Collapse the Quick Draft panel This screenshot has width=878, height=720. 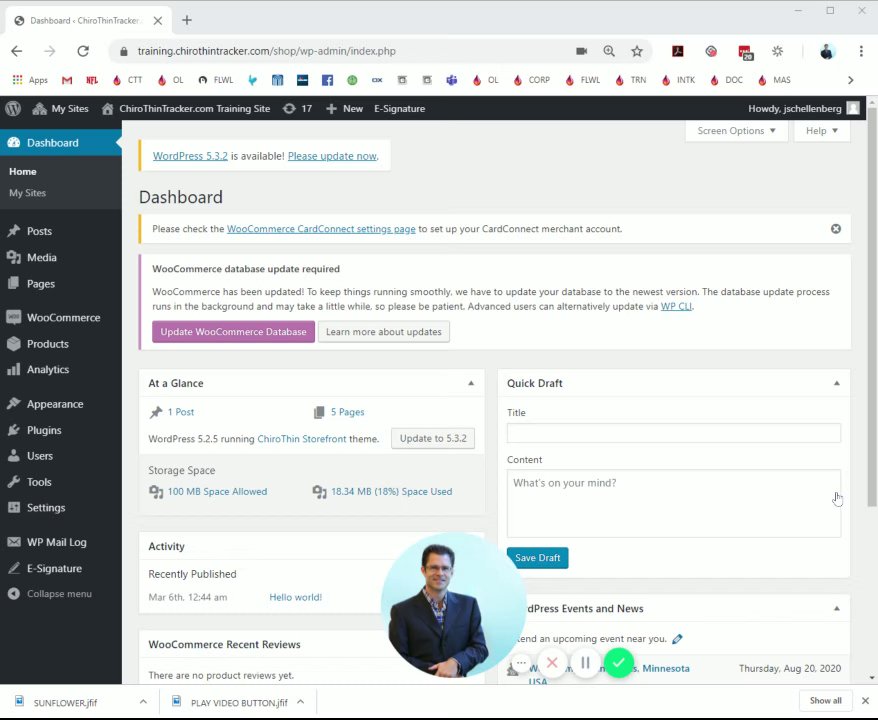pos(837,384)
